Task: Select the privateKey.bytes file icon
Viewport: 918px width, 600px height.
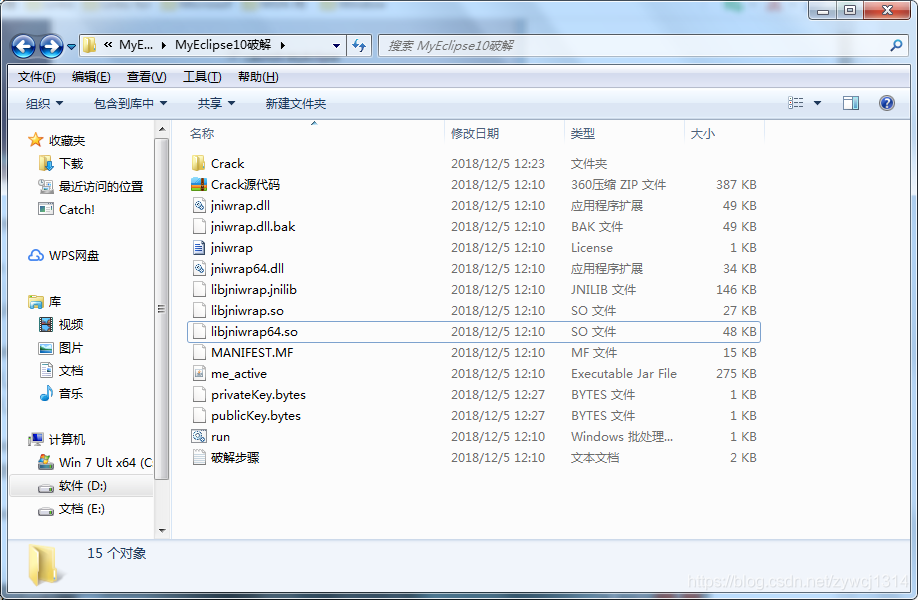Action: pos(199,395)
